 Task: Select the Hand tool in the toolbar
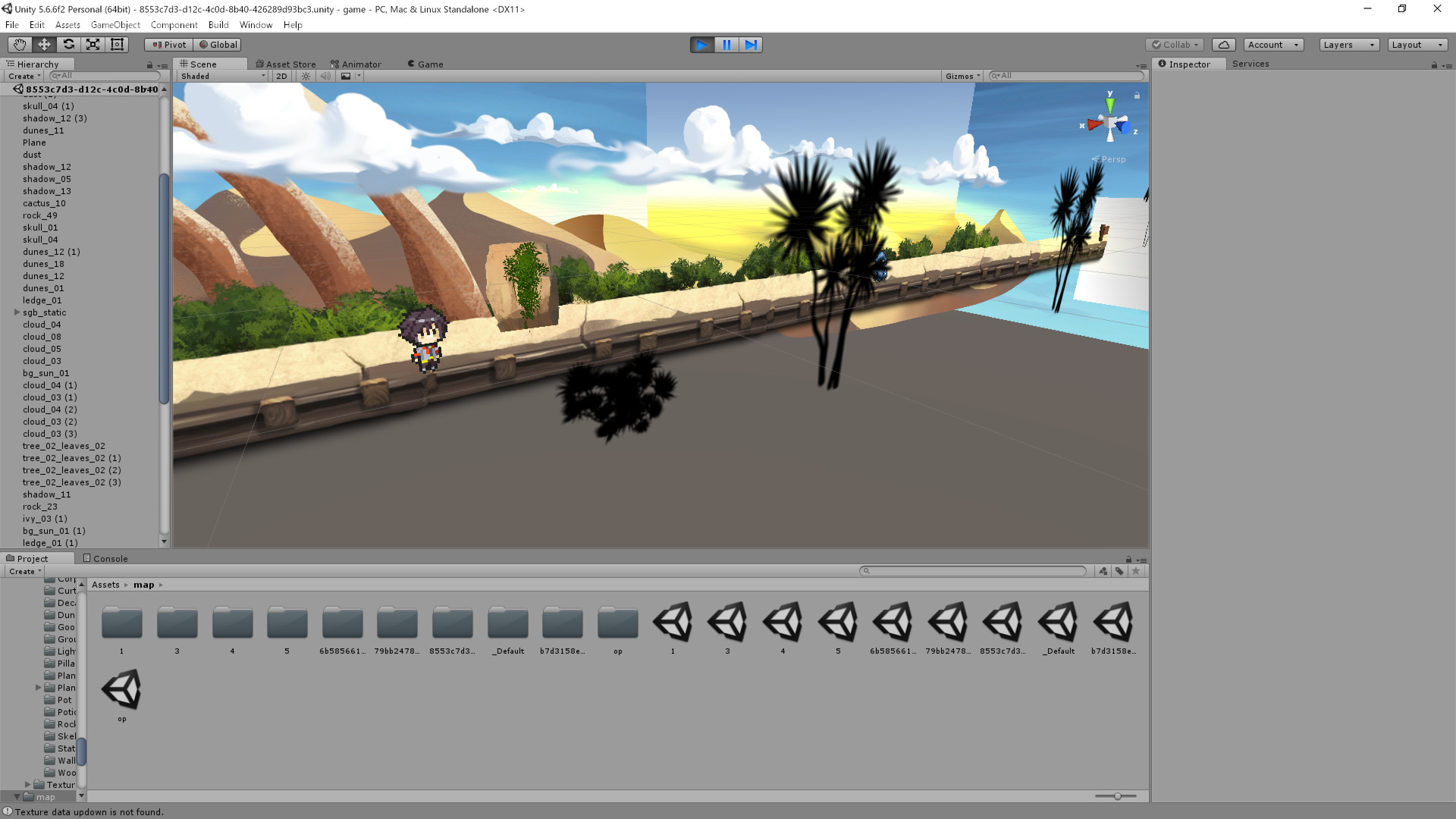coord(18,44)
